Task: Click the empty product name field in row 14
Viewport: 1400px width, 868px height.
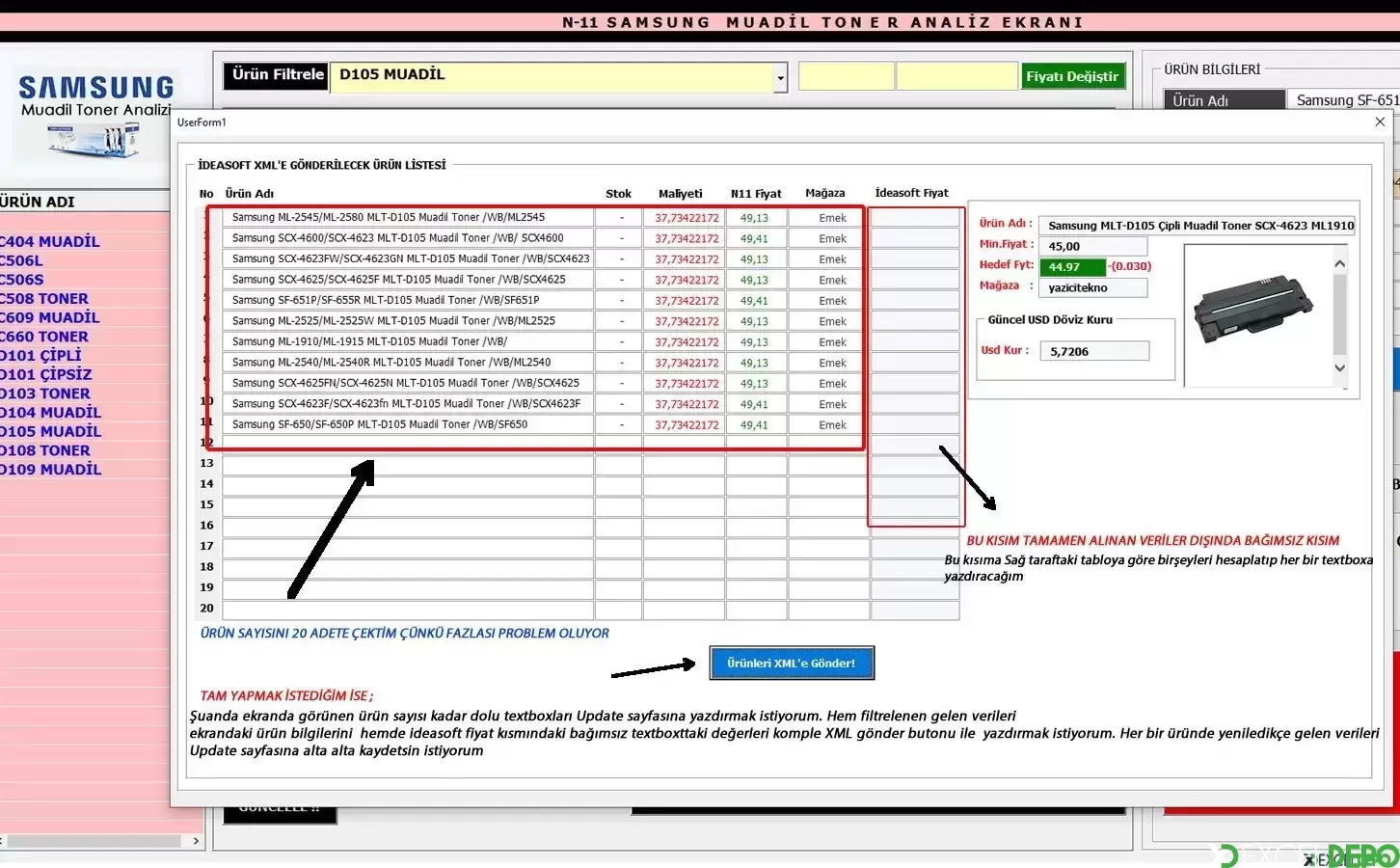Action: [x=408, y=485]
